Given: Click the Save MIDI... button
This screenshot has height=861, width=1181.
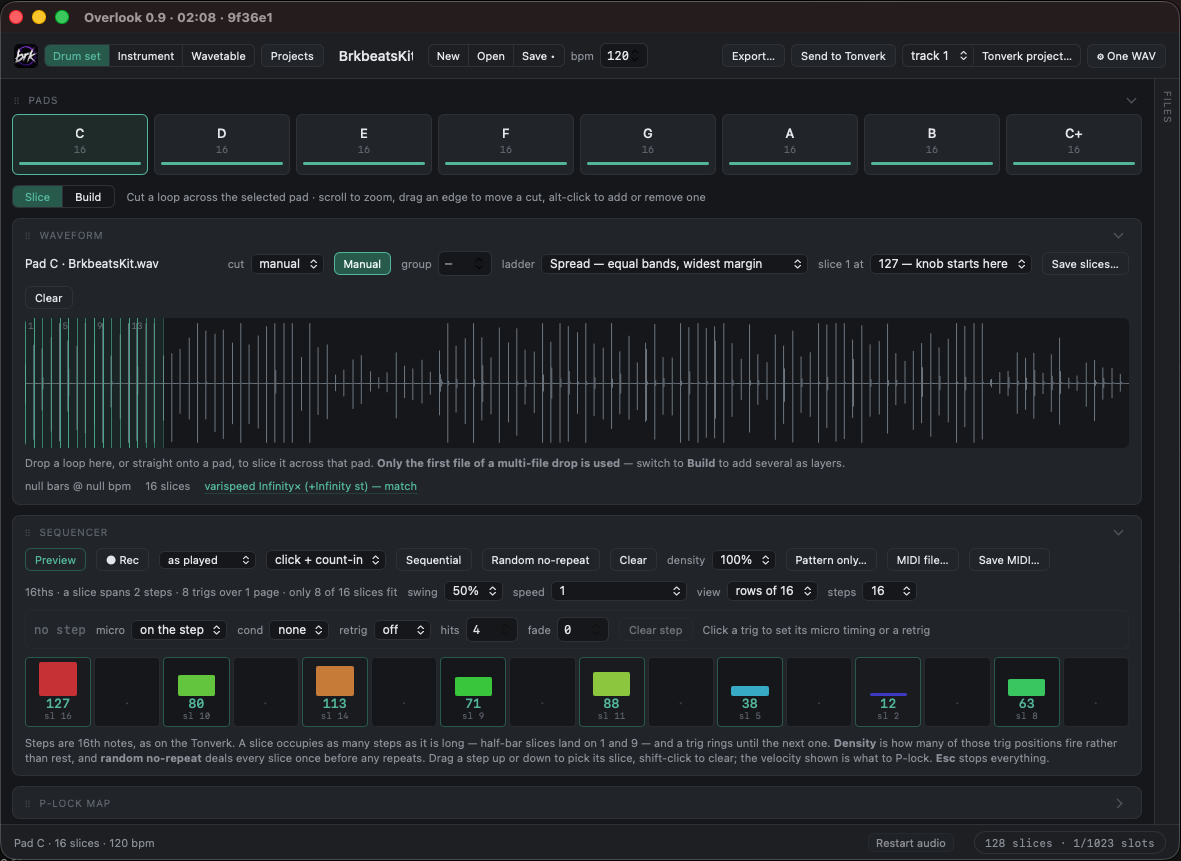Looking at the screenshot, I should point(1009,560).
